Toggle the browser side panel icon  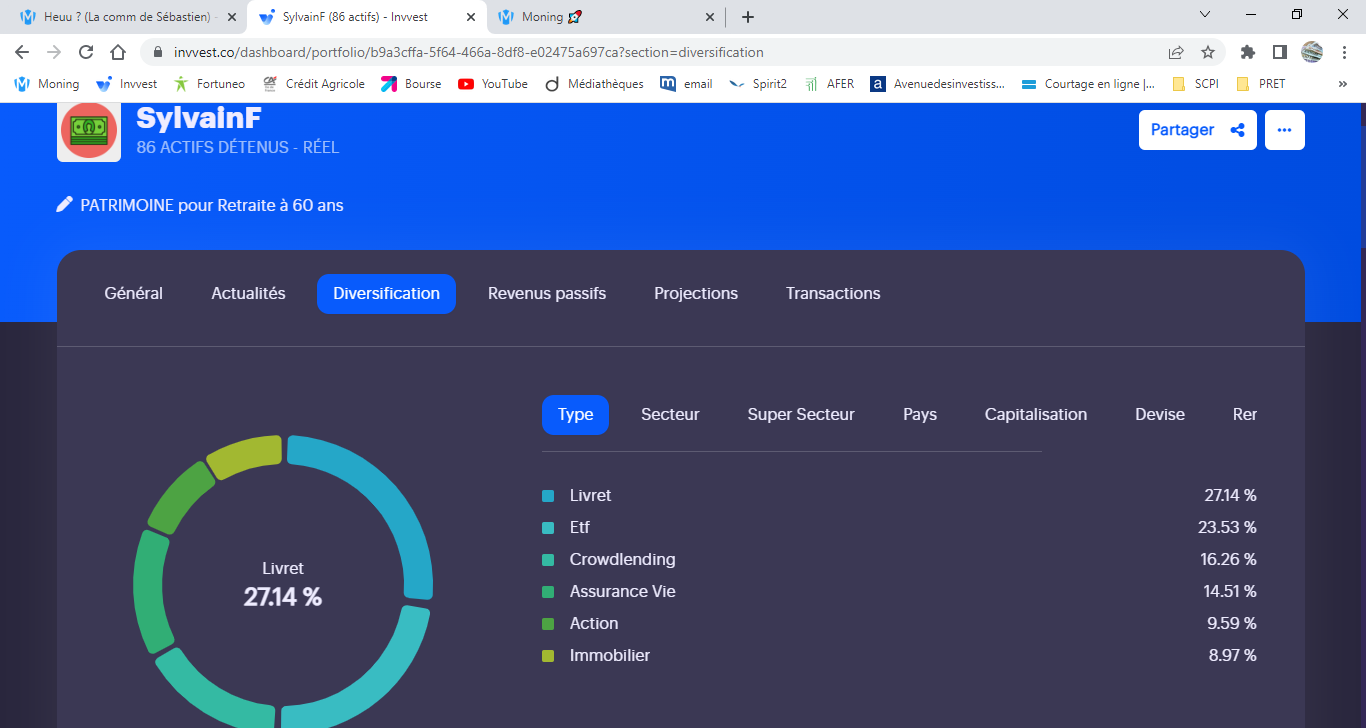point(1279,52)
